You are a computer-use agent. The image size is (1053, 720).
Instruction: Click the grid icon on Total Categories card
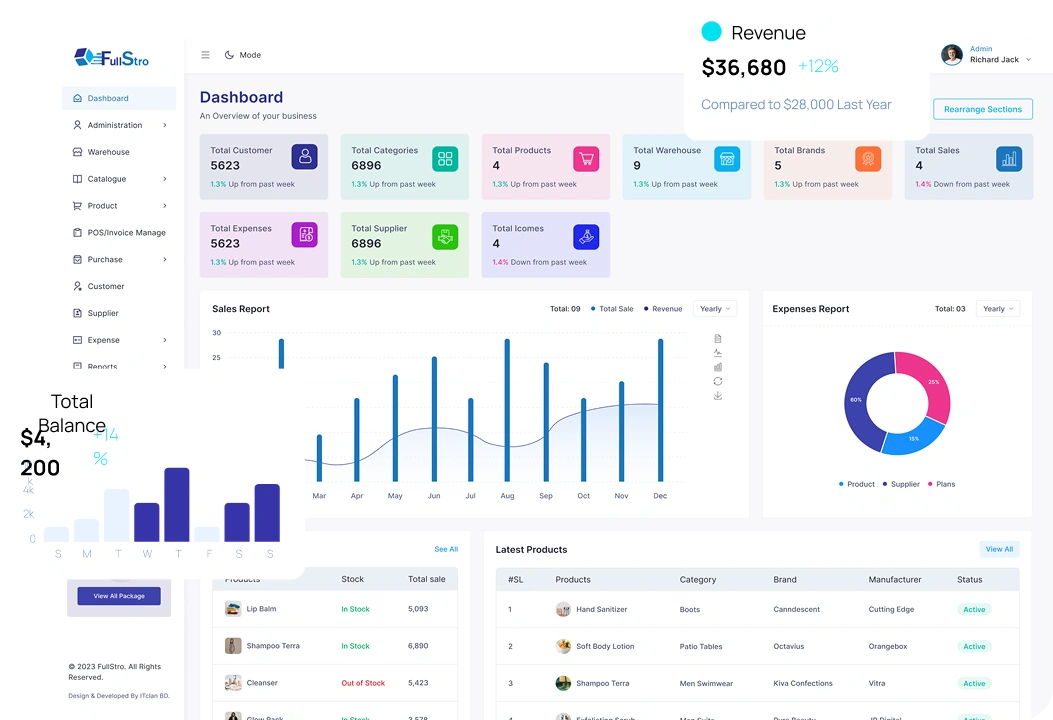point(445,158)
